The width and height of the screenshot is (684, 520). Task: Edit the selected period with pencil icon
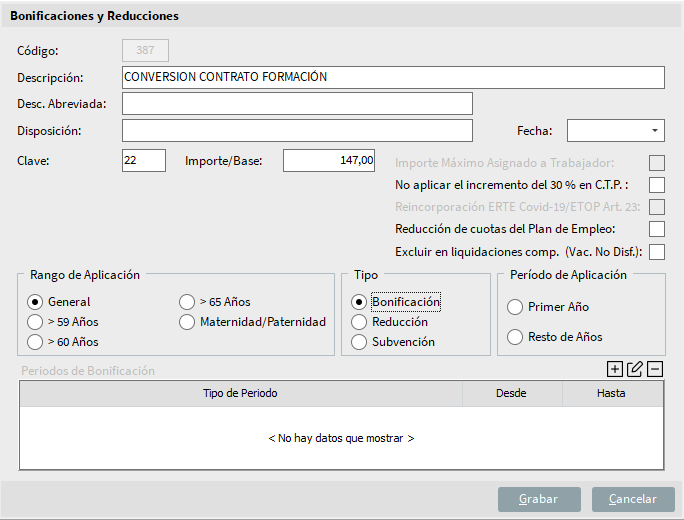(x=634, y=369)
